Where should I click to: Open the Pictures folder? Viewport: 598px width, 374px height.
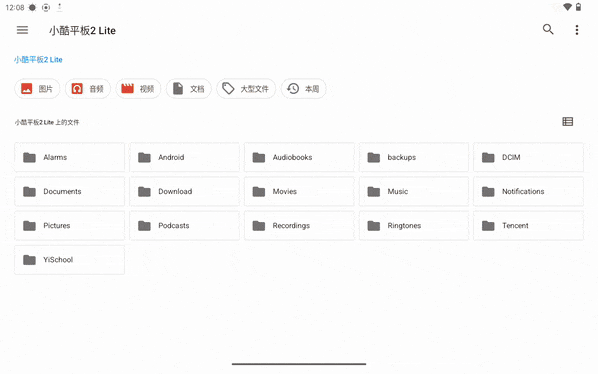tap(69, 225)
